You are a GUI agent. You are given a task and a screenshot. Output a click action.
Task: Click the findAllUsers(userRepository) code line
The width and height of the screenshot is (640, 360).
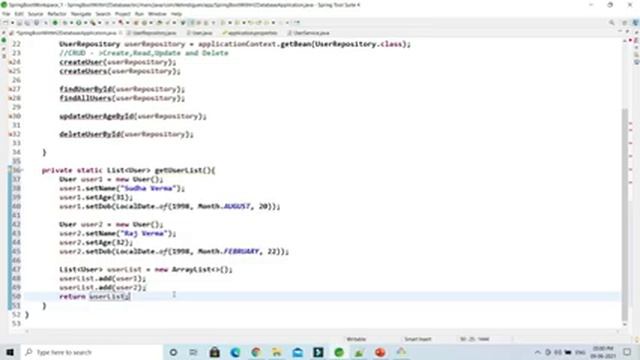coord(122,98)
